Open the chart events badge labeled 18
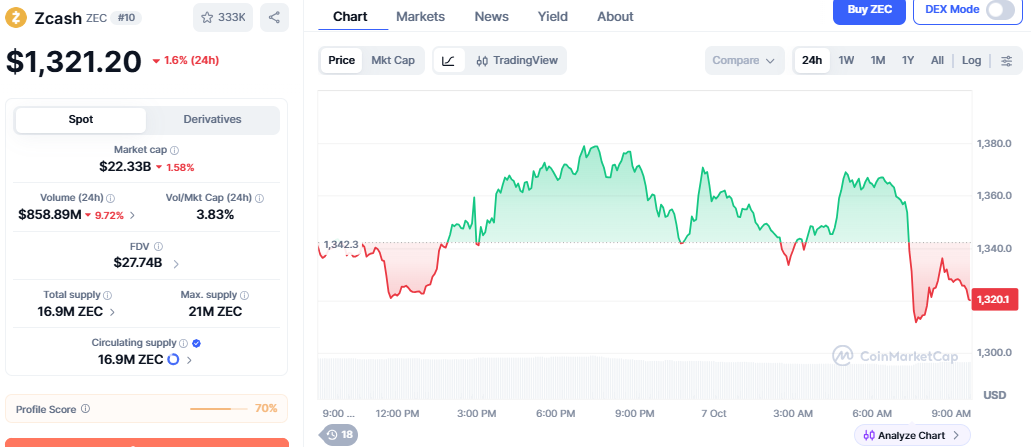 pos(339,435)
